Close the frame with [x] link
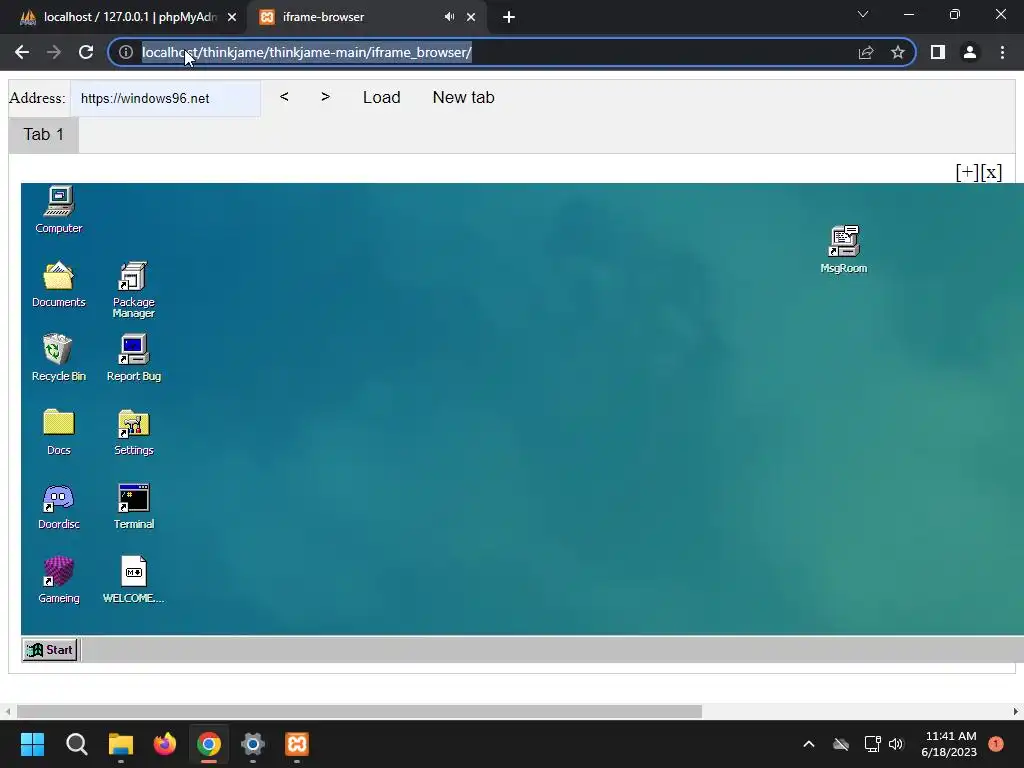 click(991, 172)
